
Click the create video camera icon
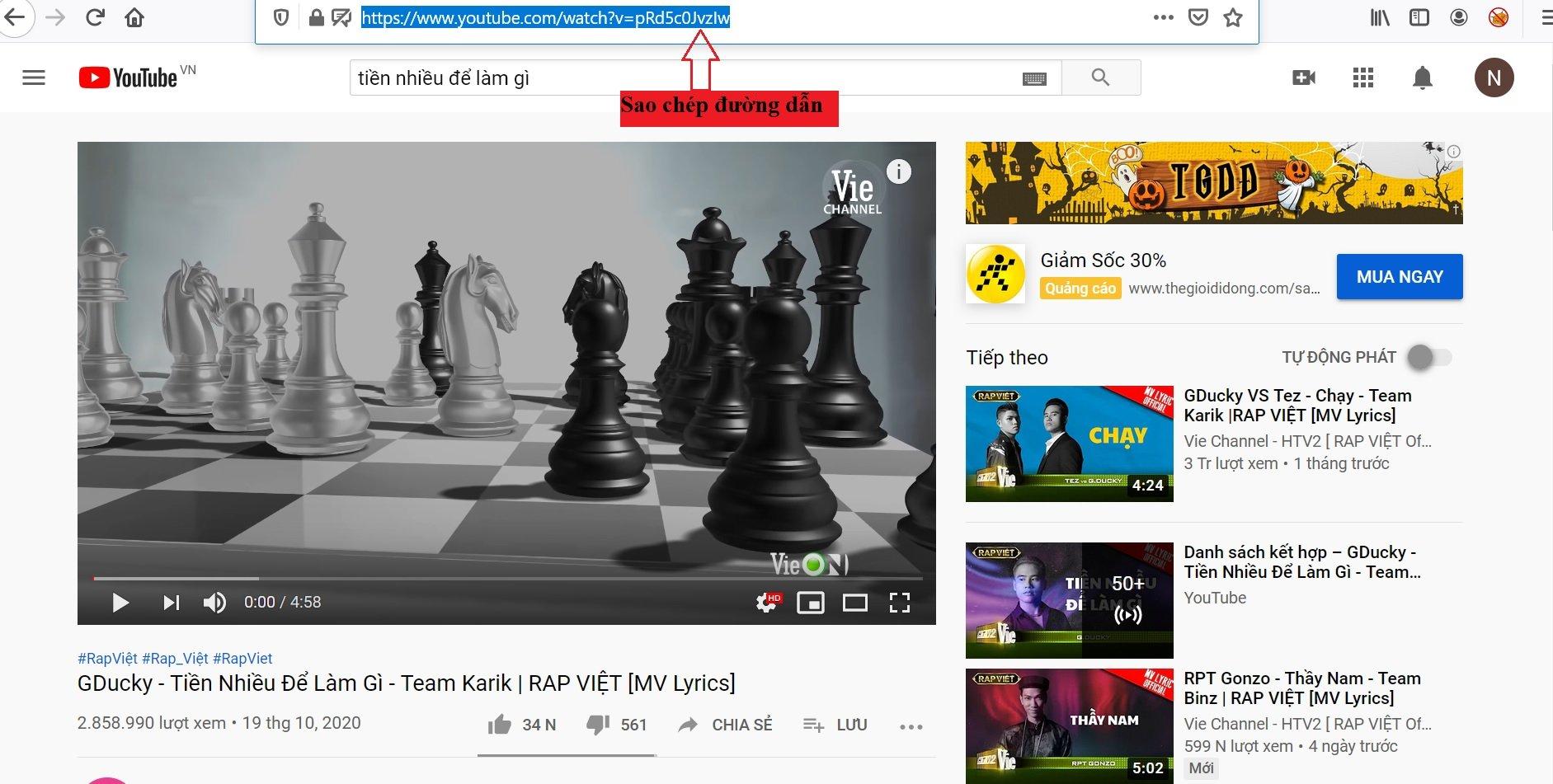[x=1304, y=78]
